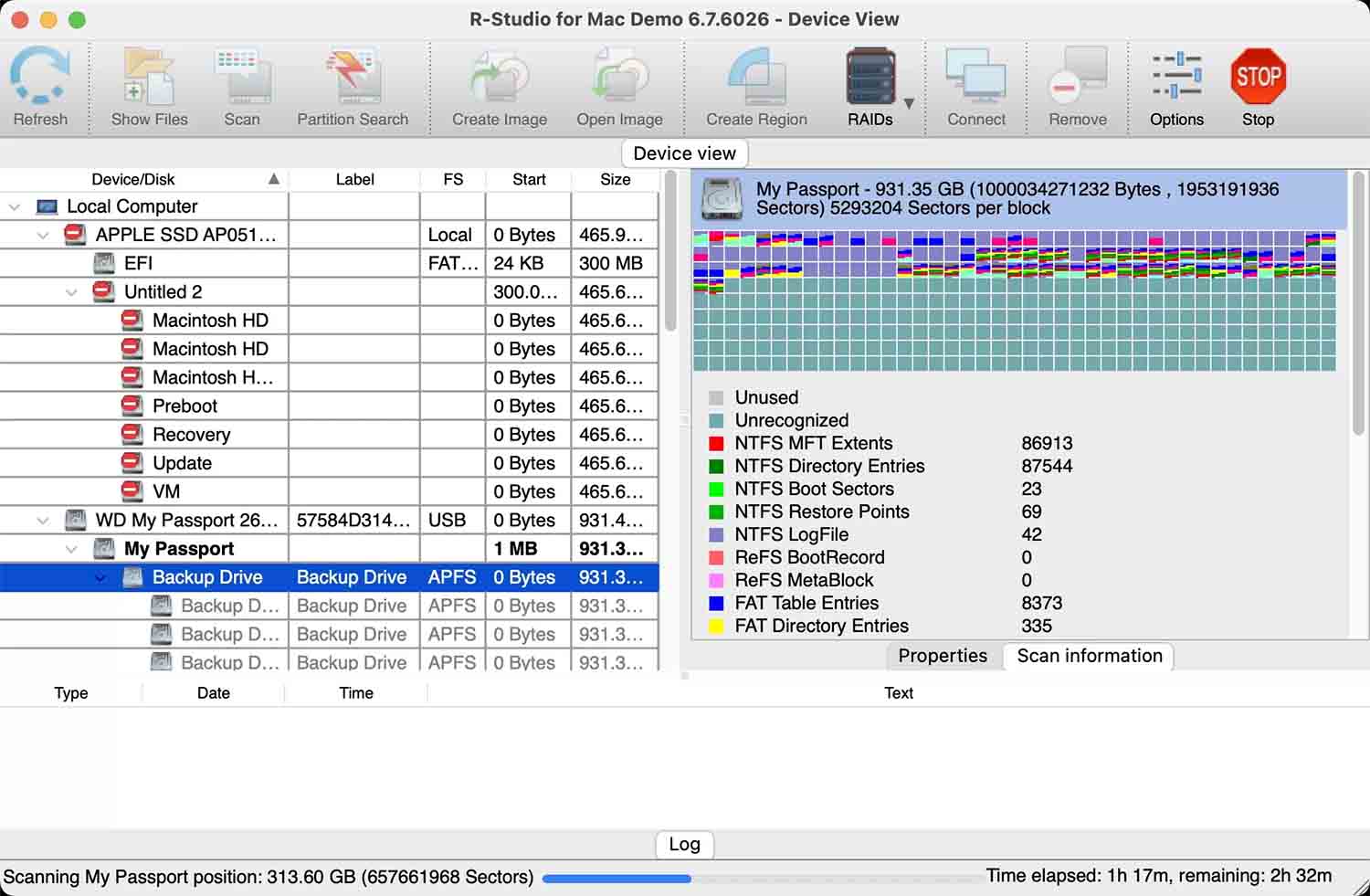This screenshot has height=896, width=1370.
Task: Select the 57584D314… label cell
Action: pyautogui.click(x=354, y=520)
